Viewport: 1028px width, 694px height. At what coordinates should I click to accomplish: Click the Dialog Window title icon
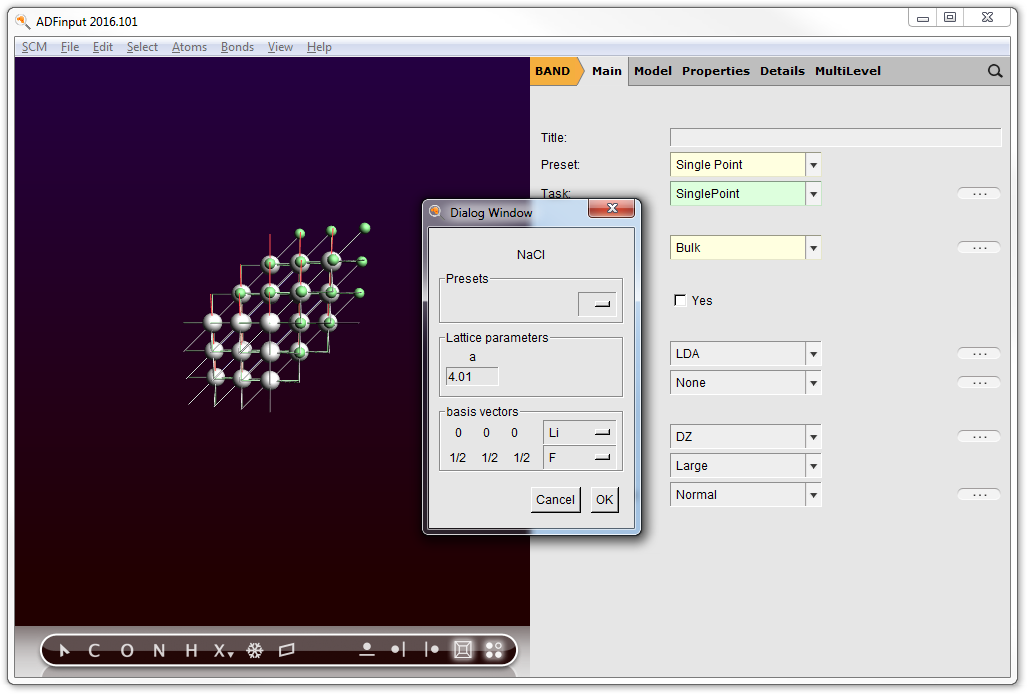click(435, 212)
